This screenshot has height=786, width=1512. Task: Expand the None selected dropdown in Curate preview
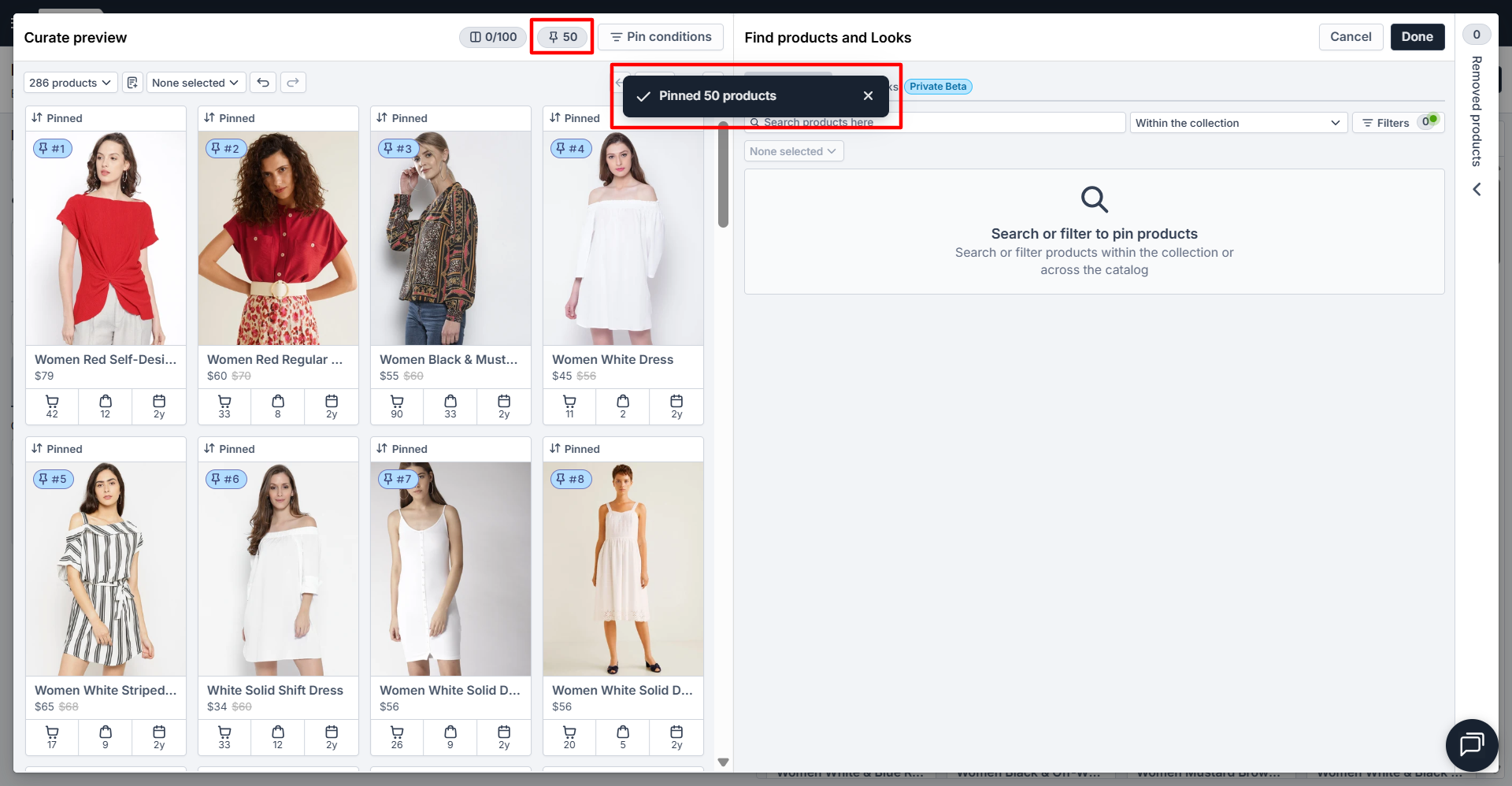[195, 83]
